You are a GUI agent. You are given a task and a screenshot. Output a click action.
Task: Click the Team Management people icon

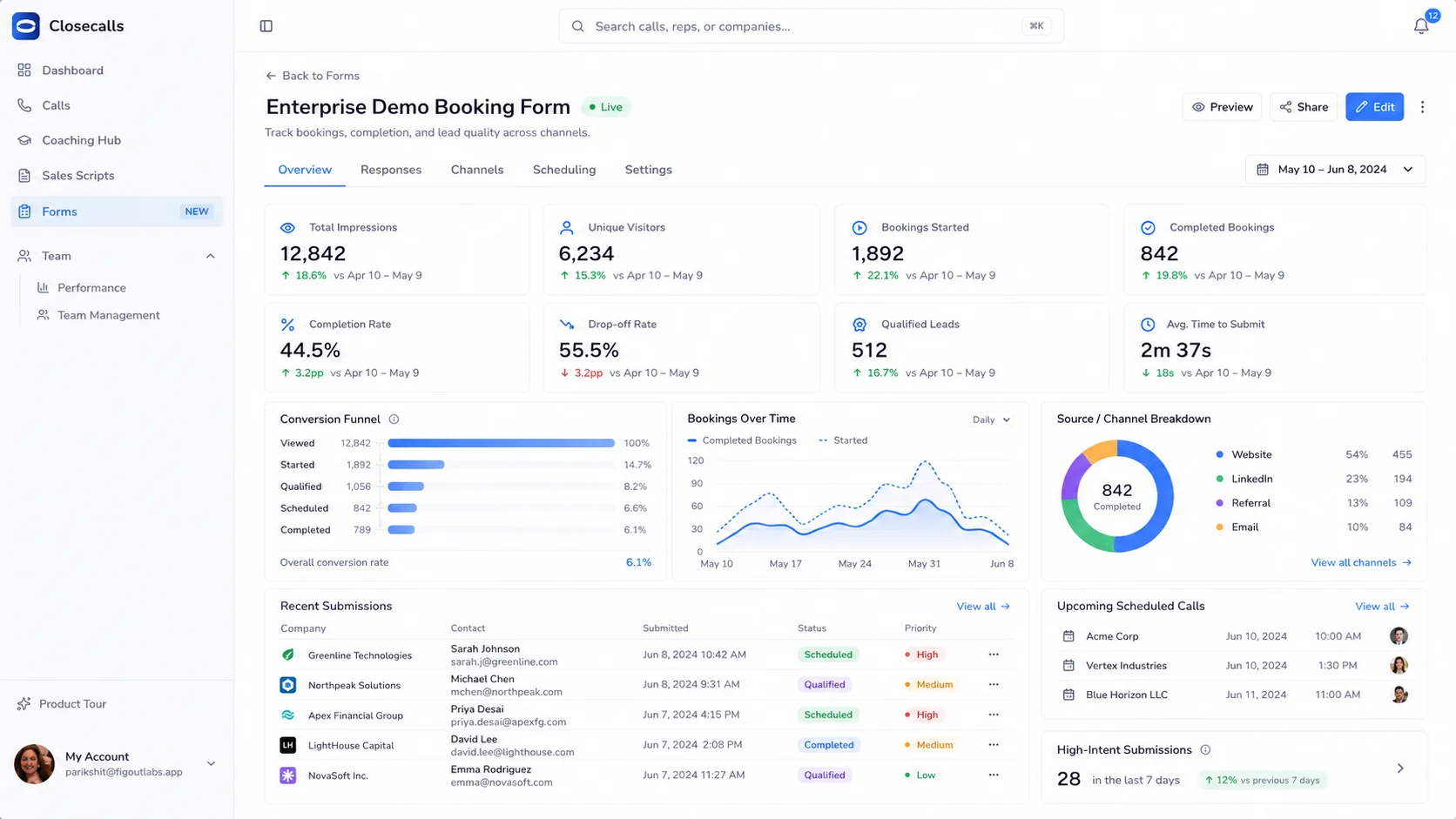tap(43, 315)
